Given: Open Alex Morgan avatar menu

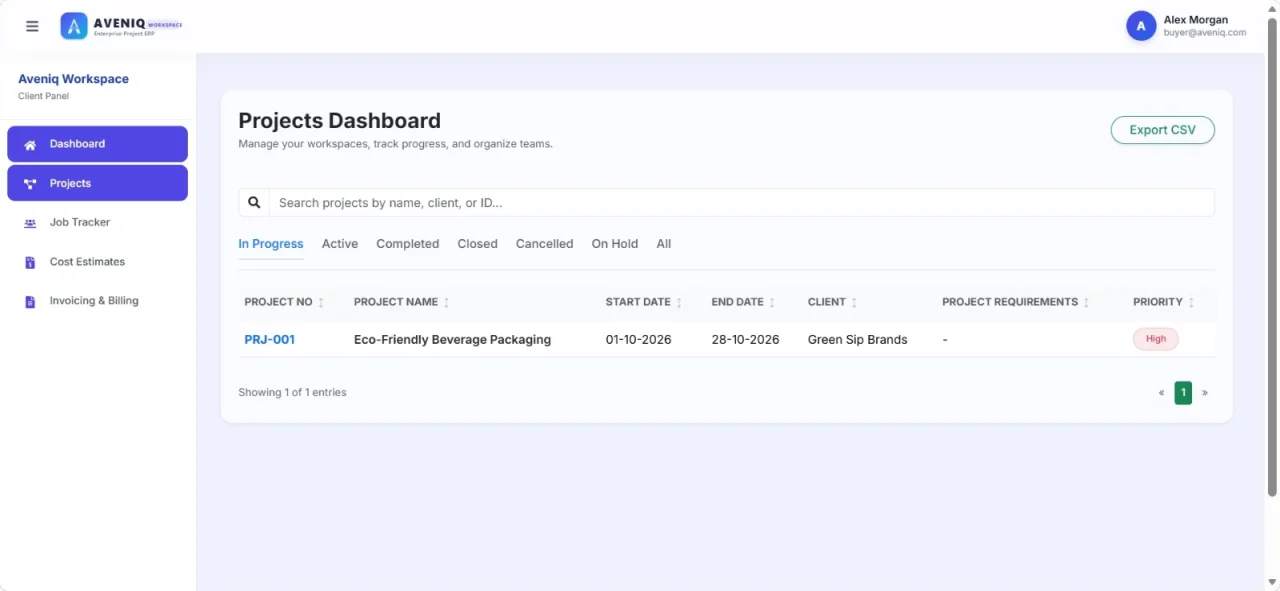Looking at the screenshot, I should tap(1141, 26).
